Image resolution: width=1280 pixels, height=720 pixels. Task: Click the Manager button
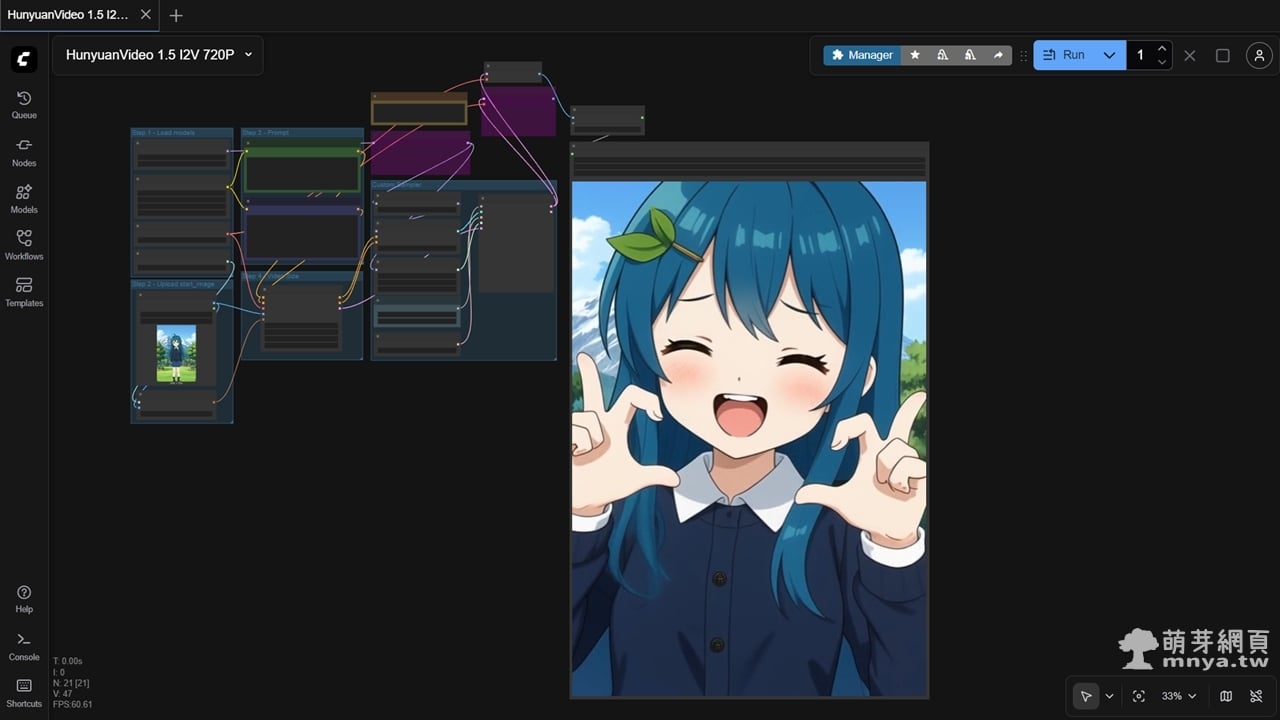(x=861, y=55)
